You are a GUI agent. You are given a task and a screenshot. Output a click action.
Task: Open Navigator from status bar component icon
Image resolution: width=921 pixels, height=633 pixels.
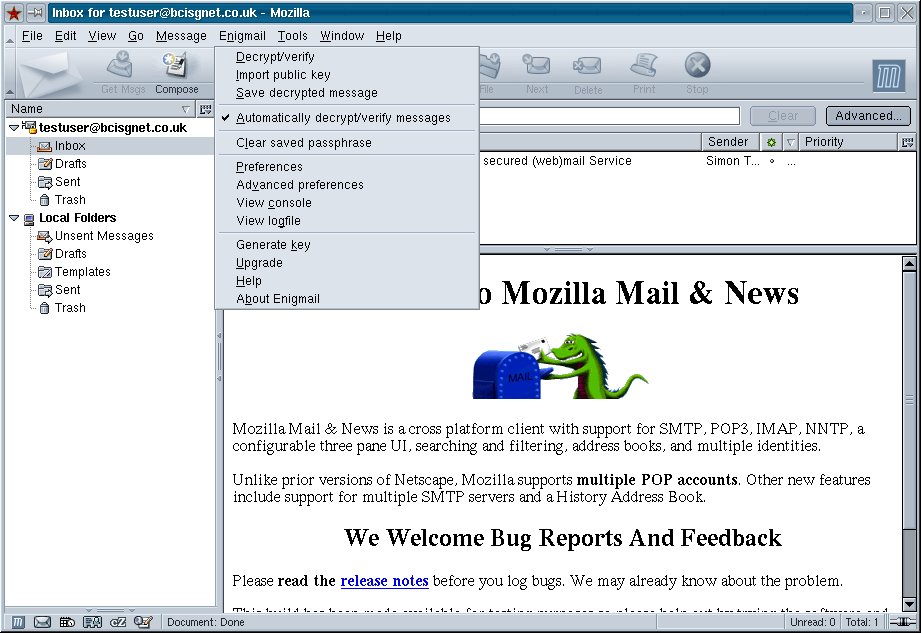(18, 622)
